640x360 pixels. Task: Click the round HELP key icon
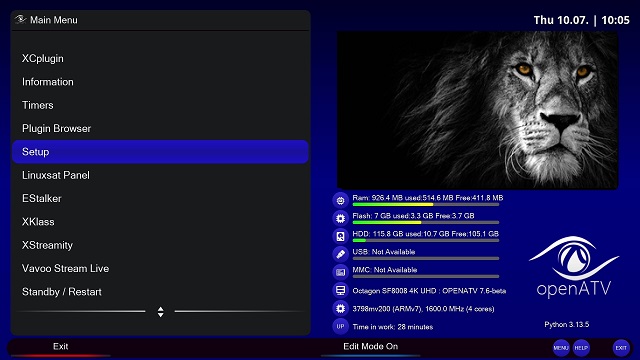point(581,348)
